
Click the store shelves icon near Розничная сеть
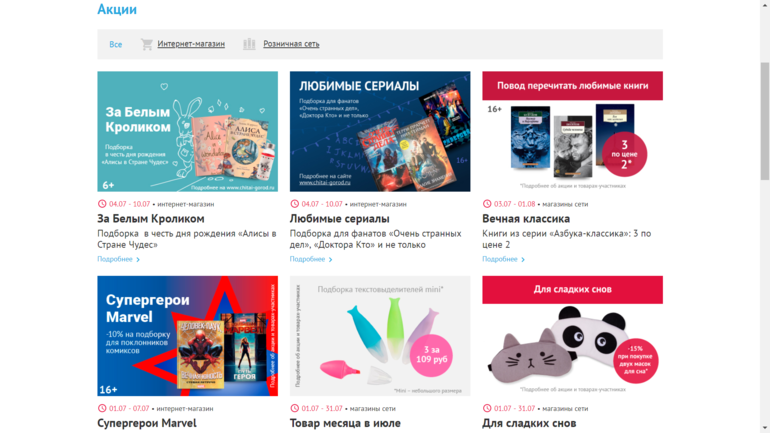coord(249,44)
